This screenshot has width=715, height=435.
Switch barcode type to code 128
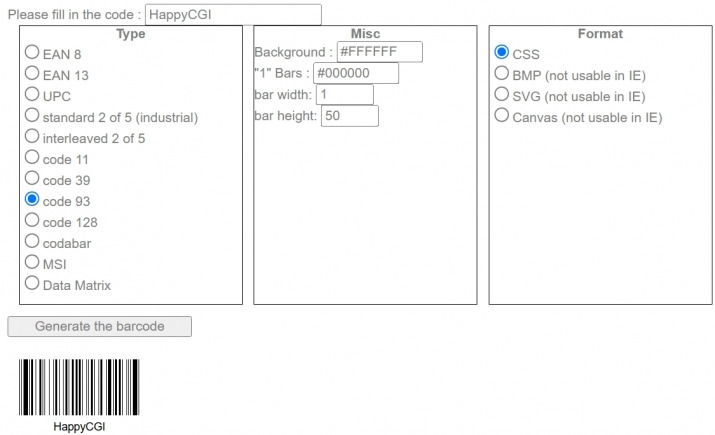(x=32, y=220)
